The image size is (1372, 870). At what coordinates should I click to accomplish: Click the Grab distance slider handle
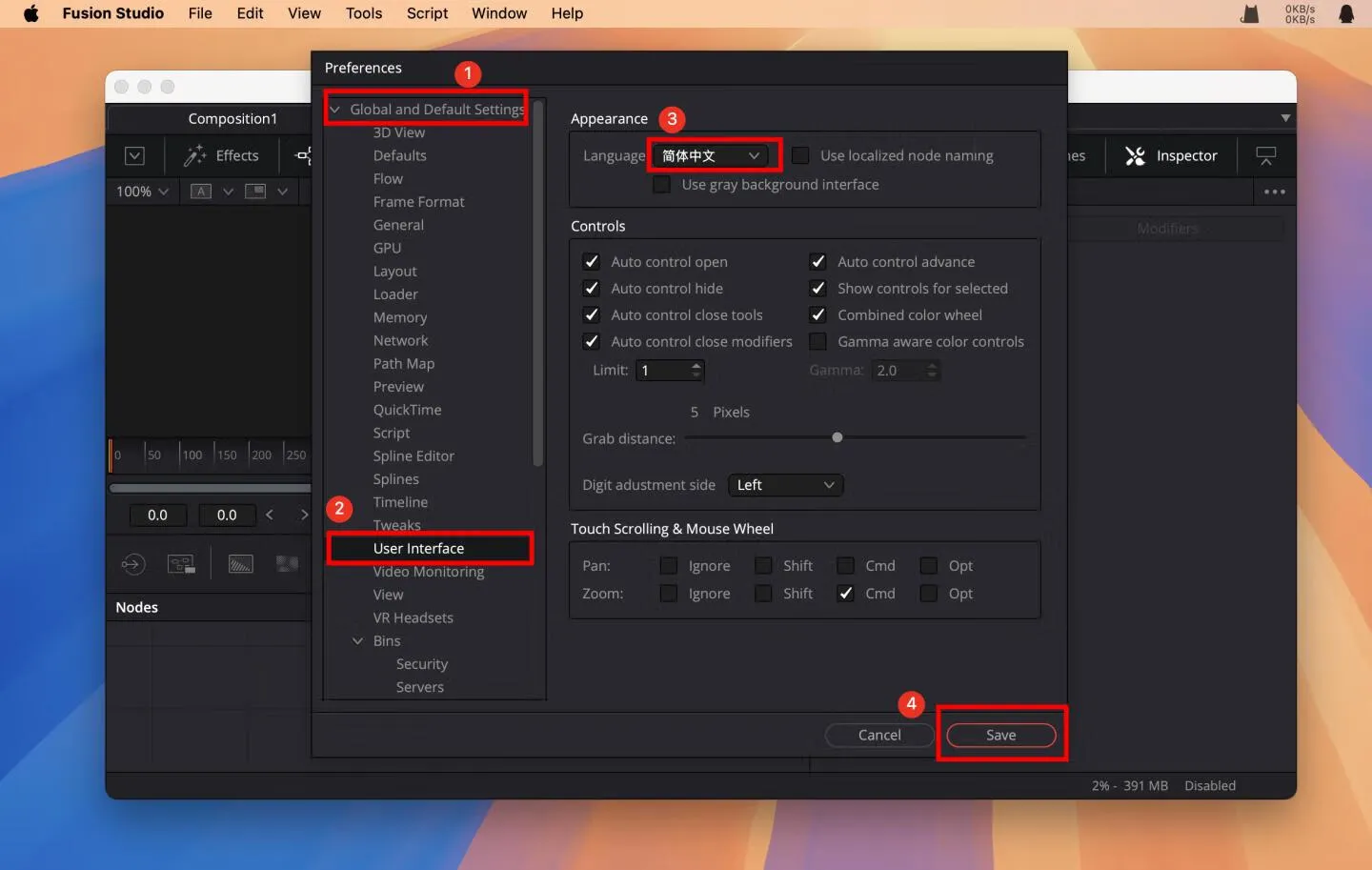pos(837,437)
